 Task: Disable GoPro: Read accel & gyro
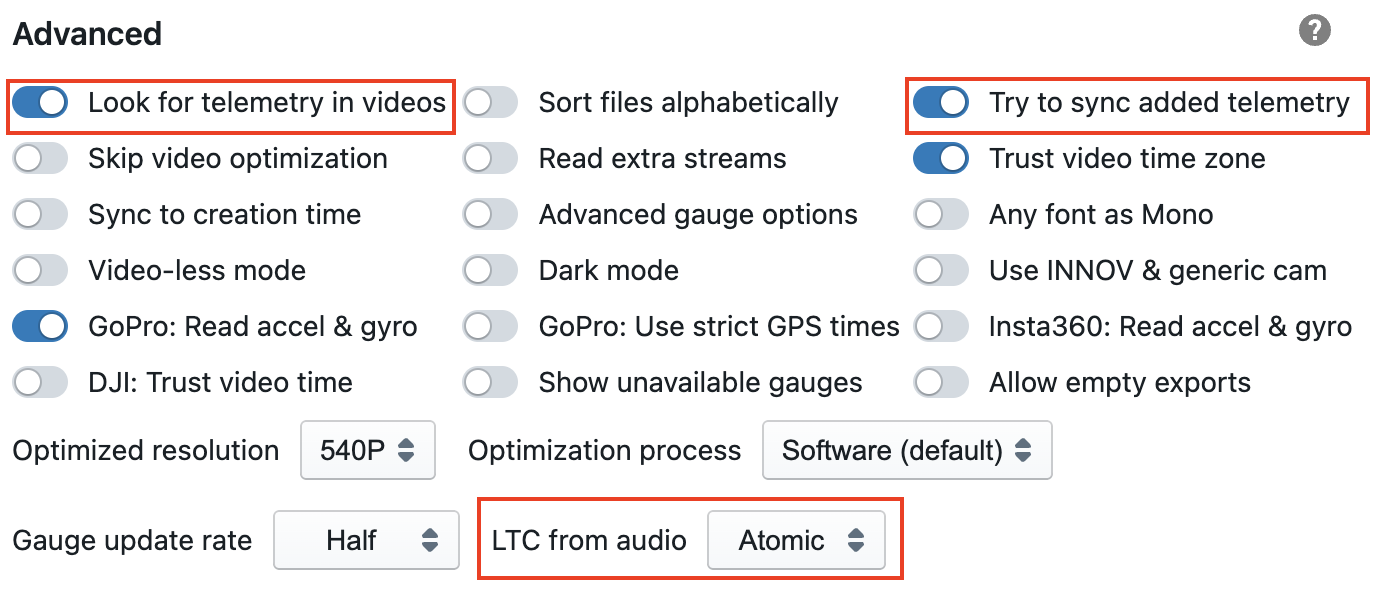40,326
